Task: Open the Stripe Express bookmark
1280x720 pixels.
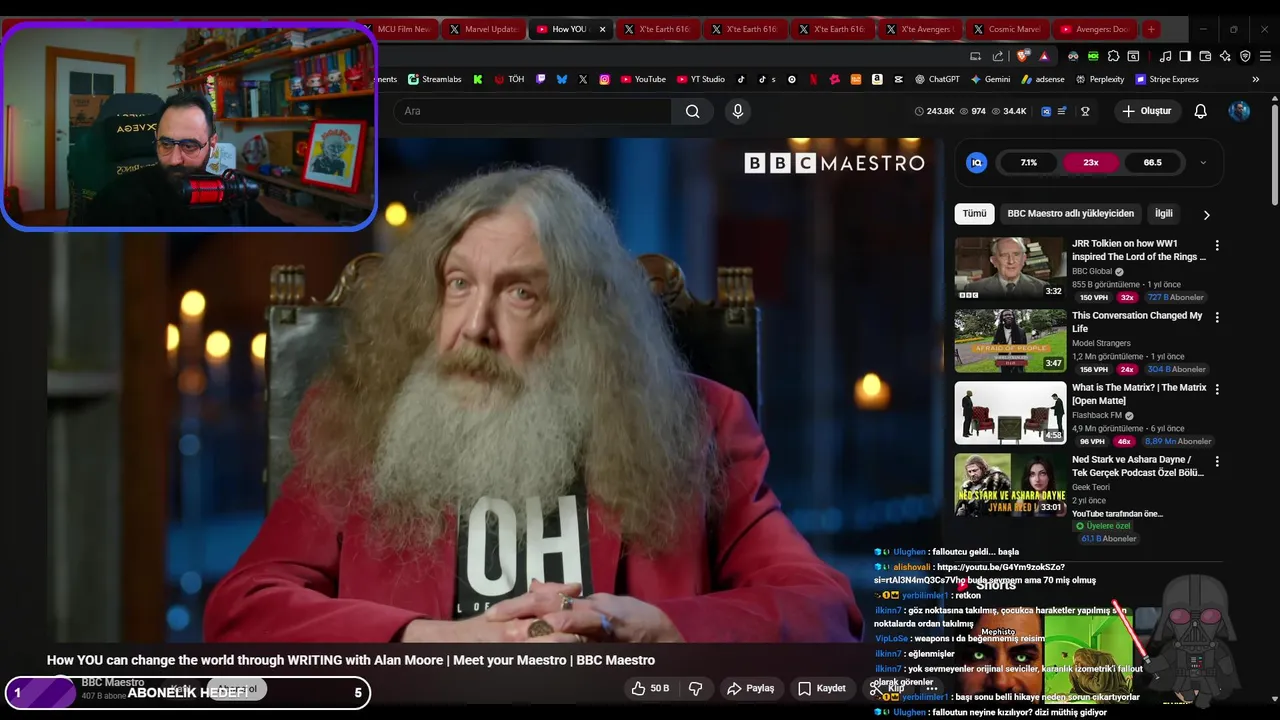Action: (x=1166, y=79)
